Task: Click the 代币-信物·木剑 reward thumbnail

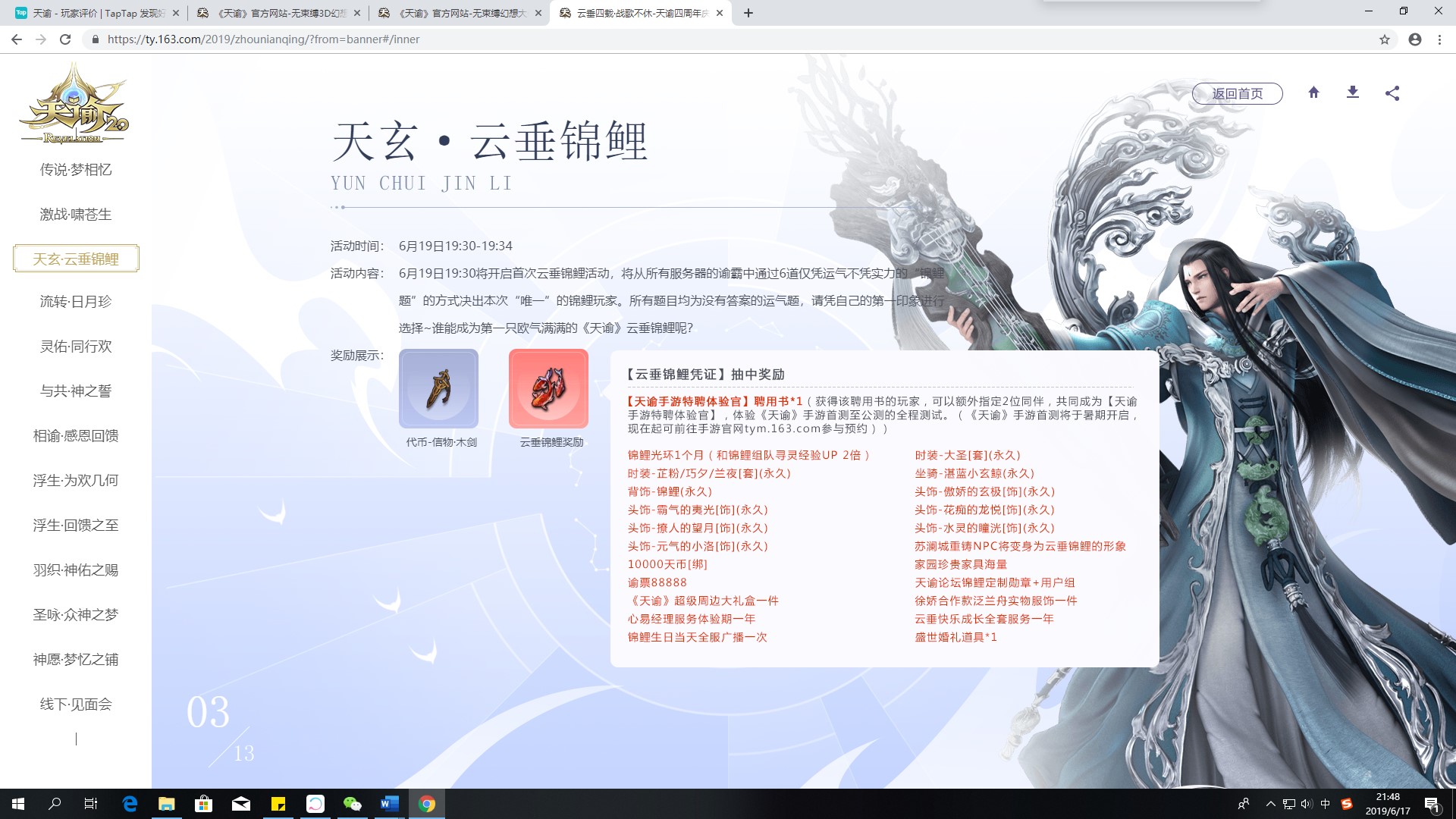Action: pos(438,389)
